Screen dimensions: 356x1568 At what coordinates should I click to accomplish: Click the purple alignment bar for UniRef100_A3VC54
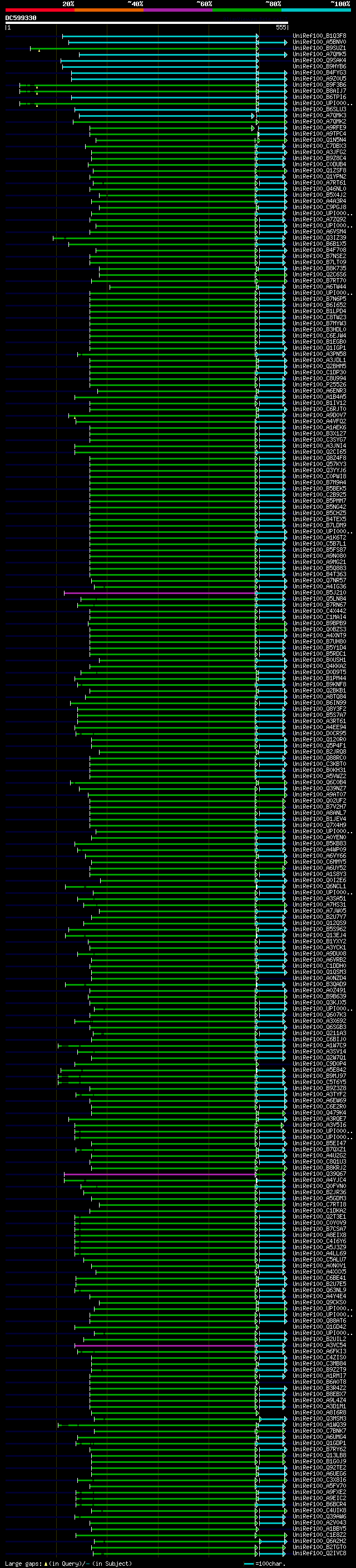[x=166, y=1346]
